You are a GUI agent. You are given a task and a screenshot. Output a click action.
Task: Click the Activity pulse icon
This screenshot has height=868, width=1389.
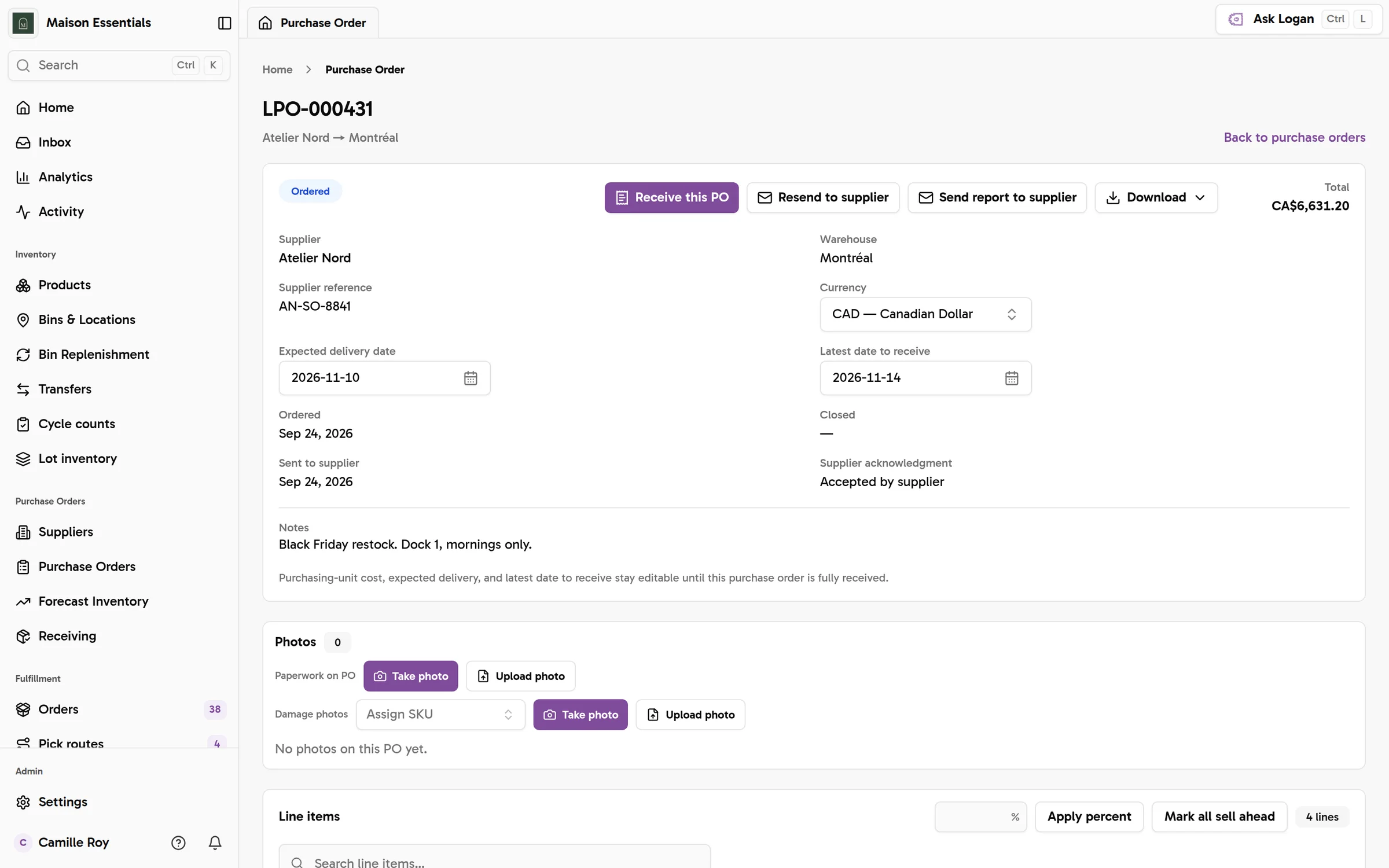[23, 212]
